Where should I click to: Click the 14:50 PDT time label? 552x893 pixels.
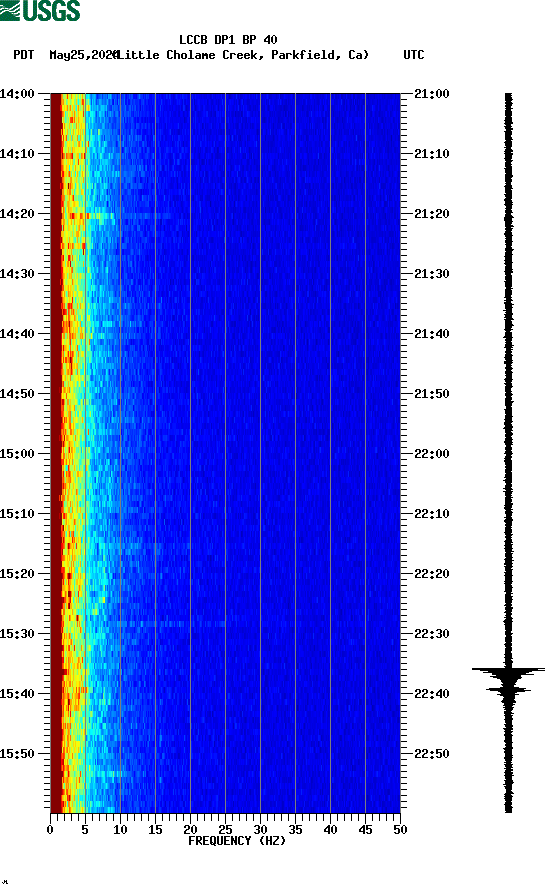tap(17, 394)
